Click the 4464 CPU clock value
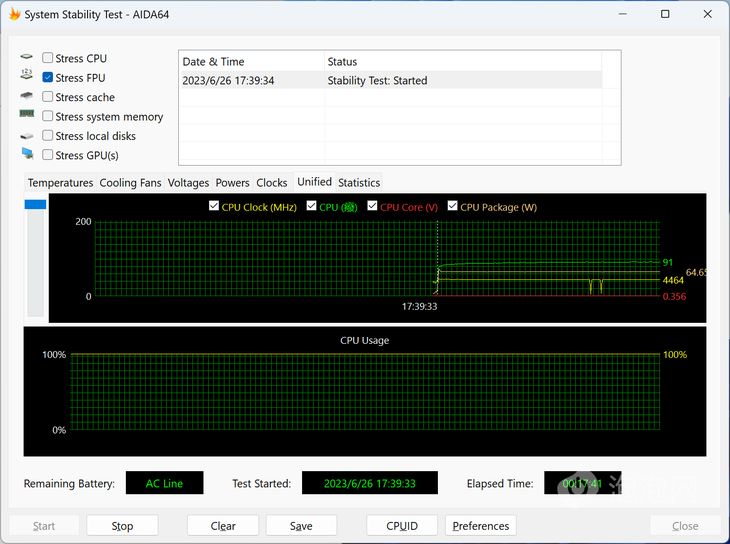The height and width of the screenshot is (544, 730). pos(673,280)
